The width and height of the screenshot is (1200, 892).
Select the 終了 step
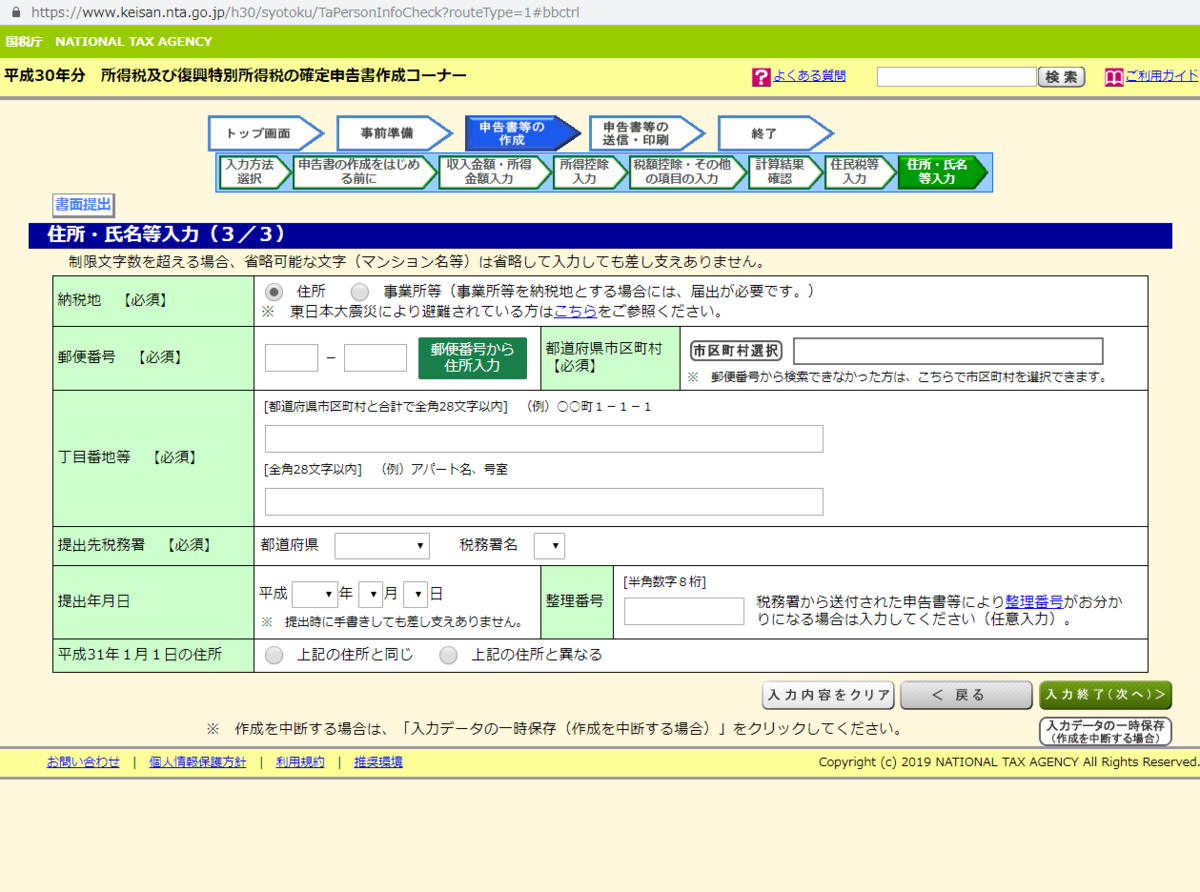point(775,133)
